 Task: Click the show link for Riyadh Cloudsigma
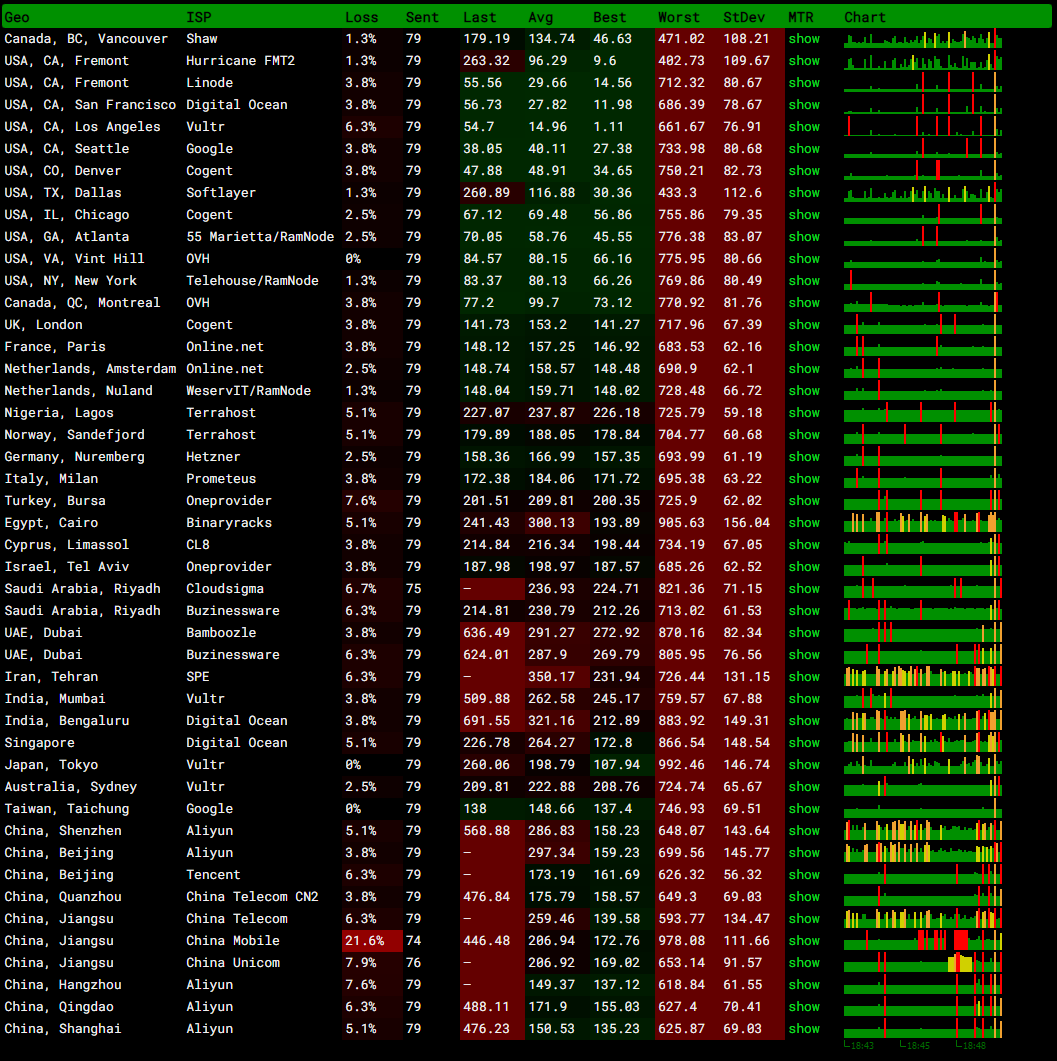tap(803, 589)
